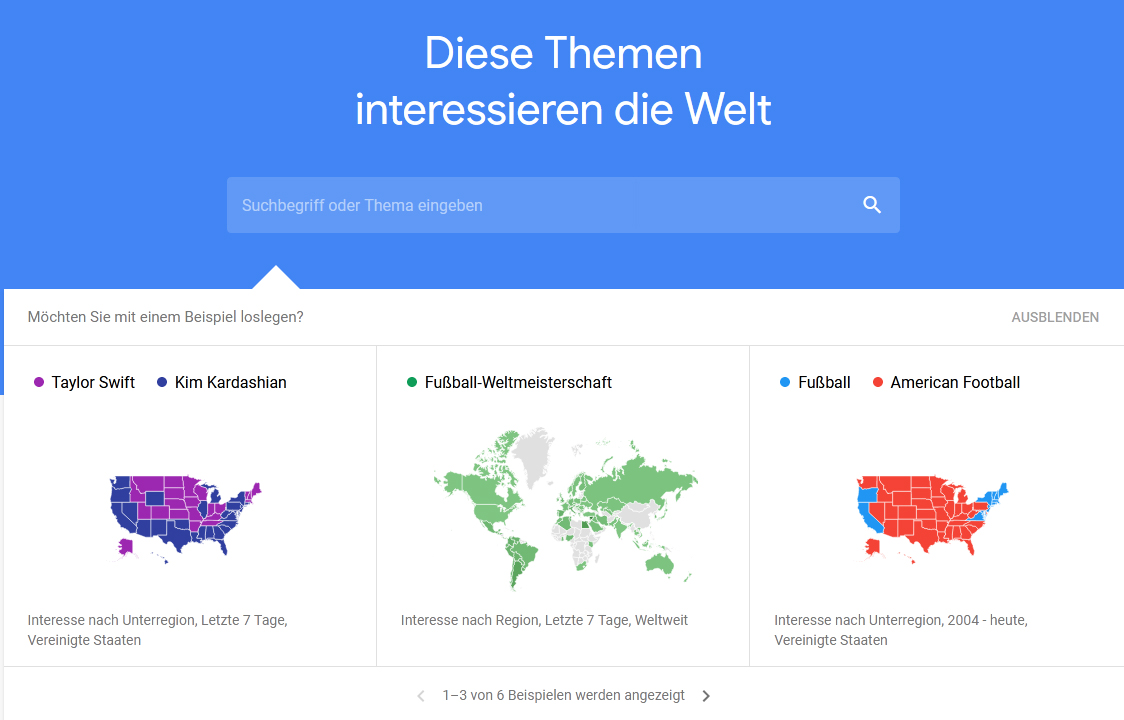Viewport: 1124px width, 720px height.
Task: Select the American Football label
Action: [x=955, y=382]
